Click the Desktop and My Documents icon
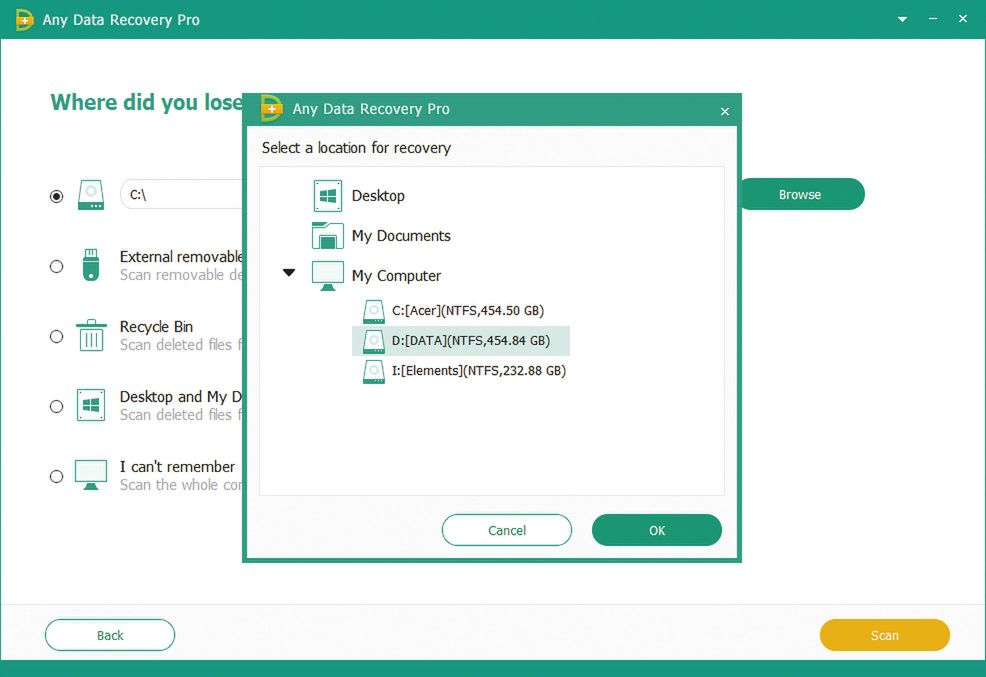986x677 pixels. tap(91, 405)
